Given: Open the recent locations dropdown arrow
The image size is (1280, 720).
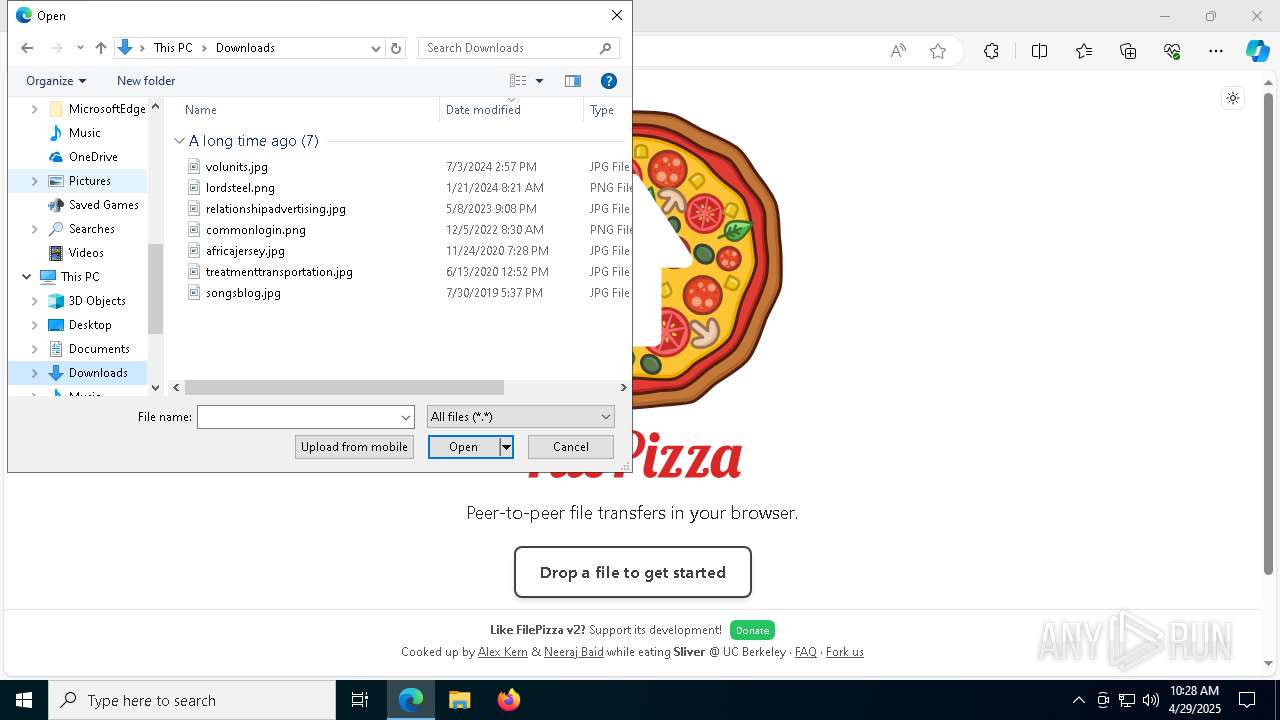Looking at the screenshot, I should point(80,48).
